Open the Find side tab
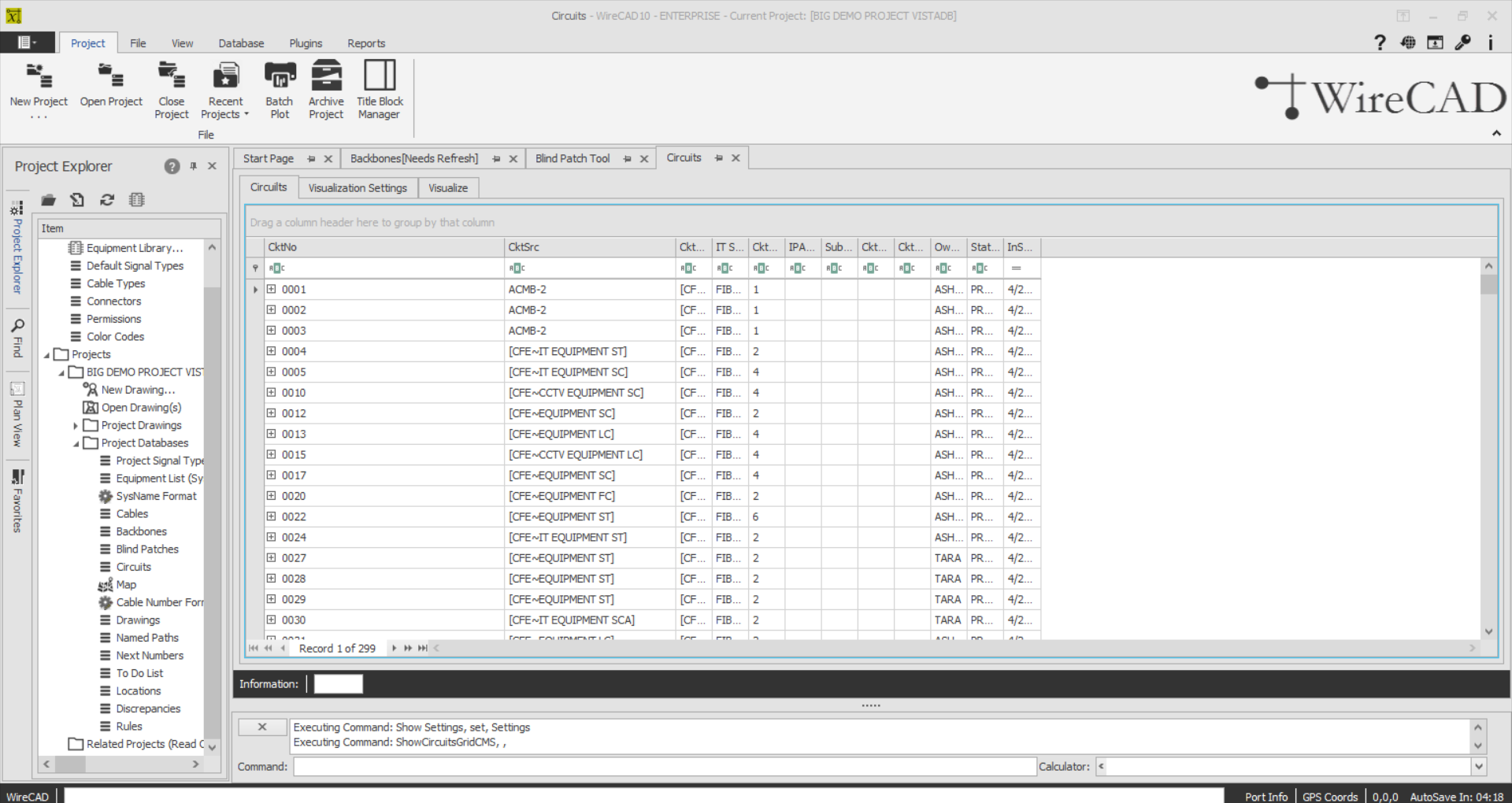The height and width of the screenshot is (803, 1512). point(17,338)
